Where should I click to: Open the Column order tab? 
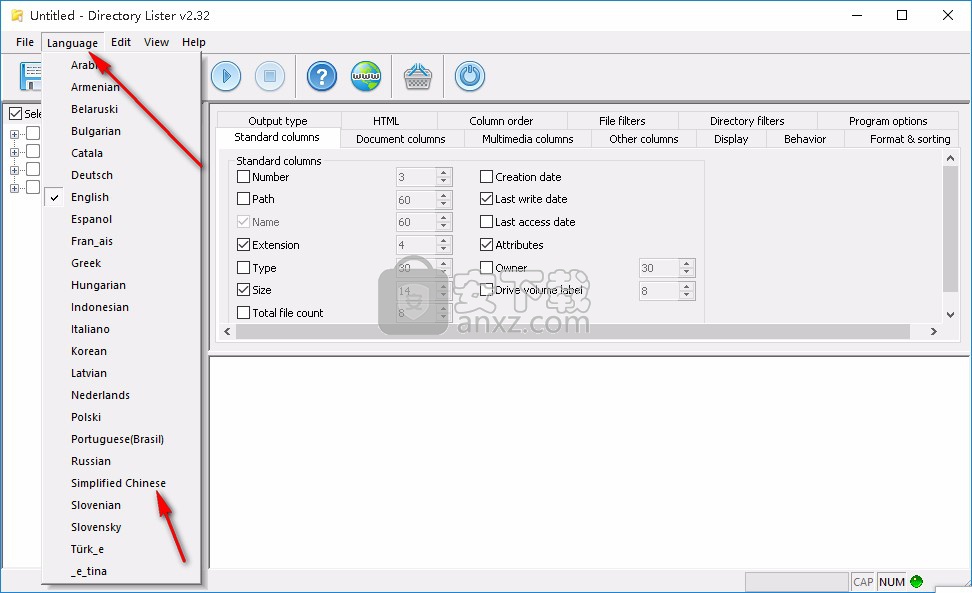pyautogui.click(x=501, y=121)
